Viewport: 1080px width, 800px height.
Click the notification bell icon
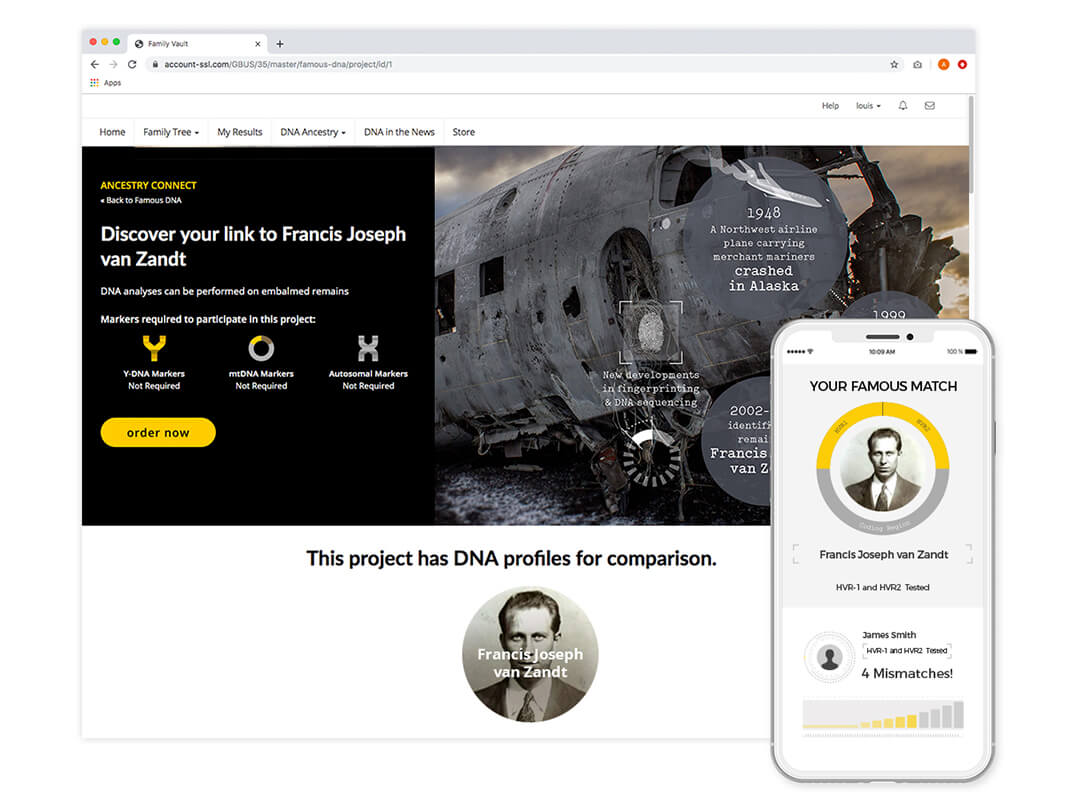902,105
